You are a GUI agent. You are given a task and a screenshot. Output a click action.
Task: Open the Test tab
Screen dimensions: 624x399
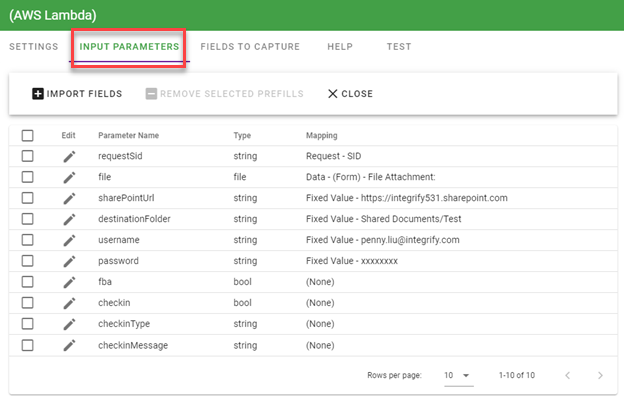click(399, 47)
